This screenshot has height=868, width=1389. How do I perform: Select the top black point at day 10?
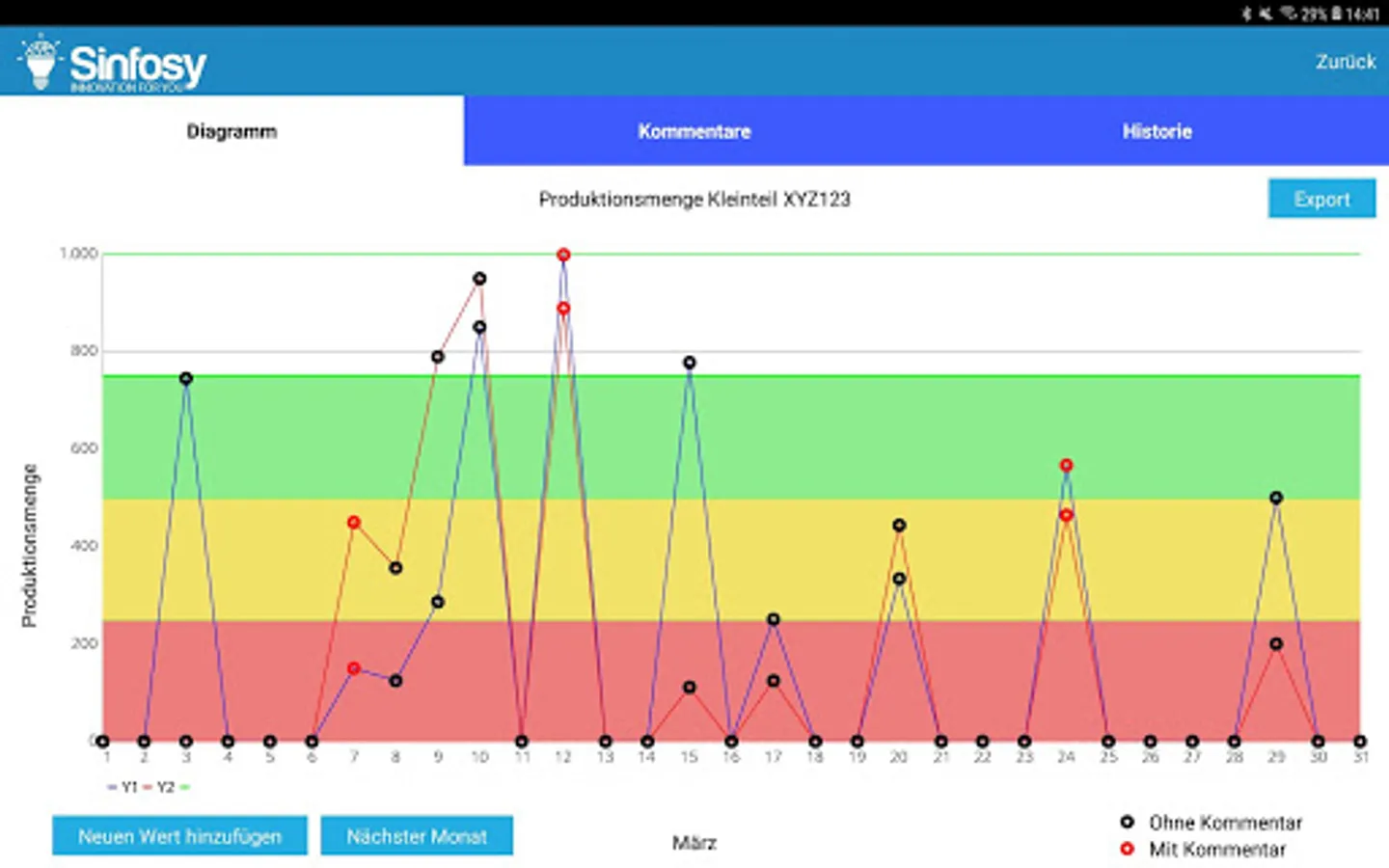click(479, 279)
